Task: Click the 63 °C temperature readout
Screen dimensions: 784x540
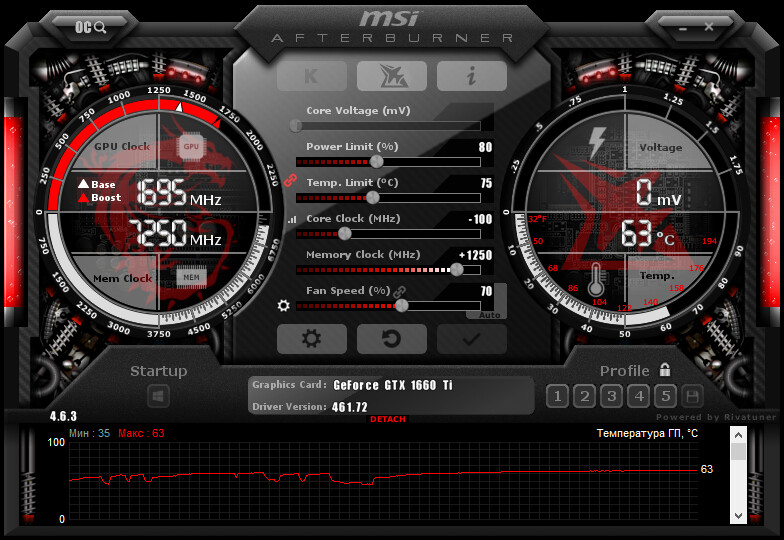Action: tap(648, 234)
